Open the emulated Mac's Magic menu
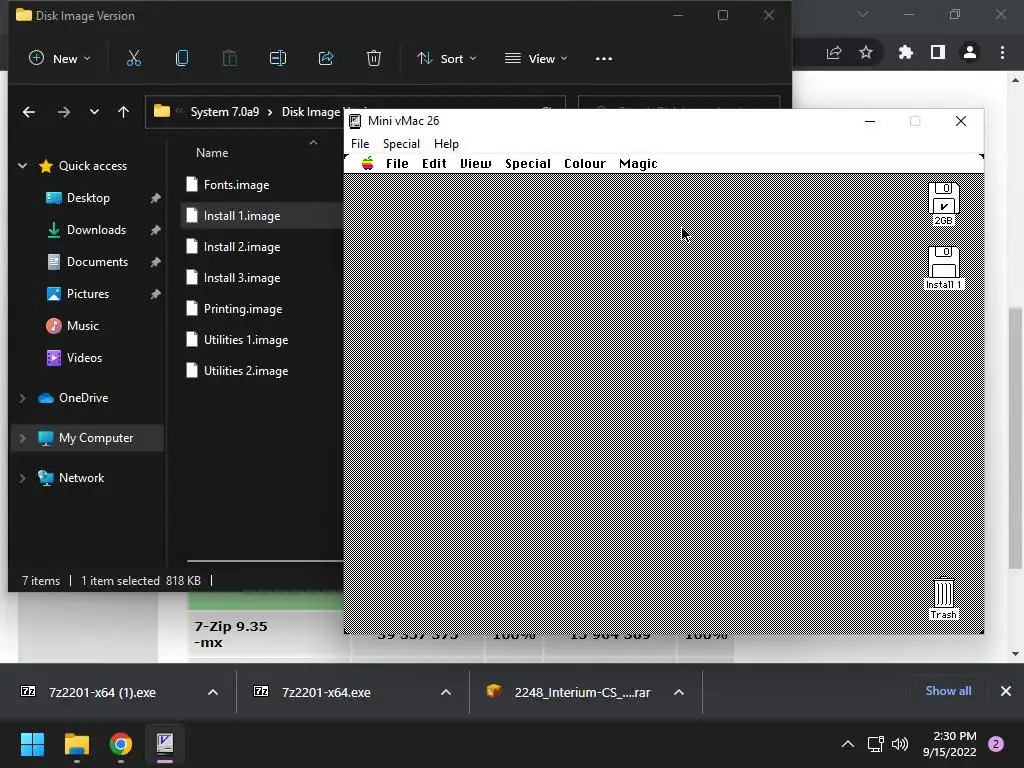 click(x=638, y=163)
